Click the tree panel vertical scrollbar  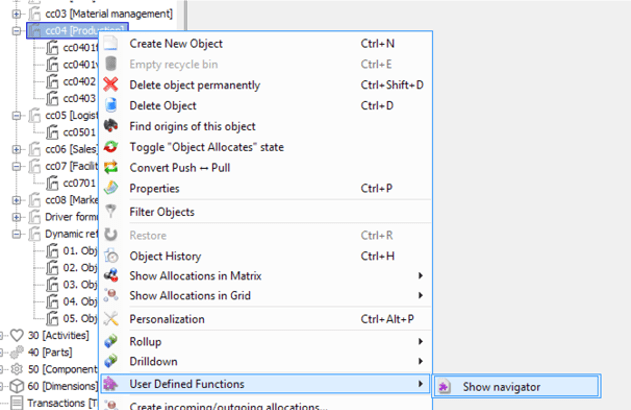click(185, 16)
